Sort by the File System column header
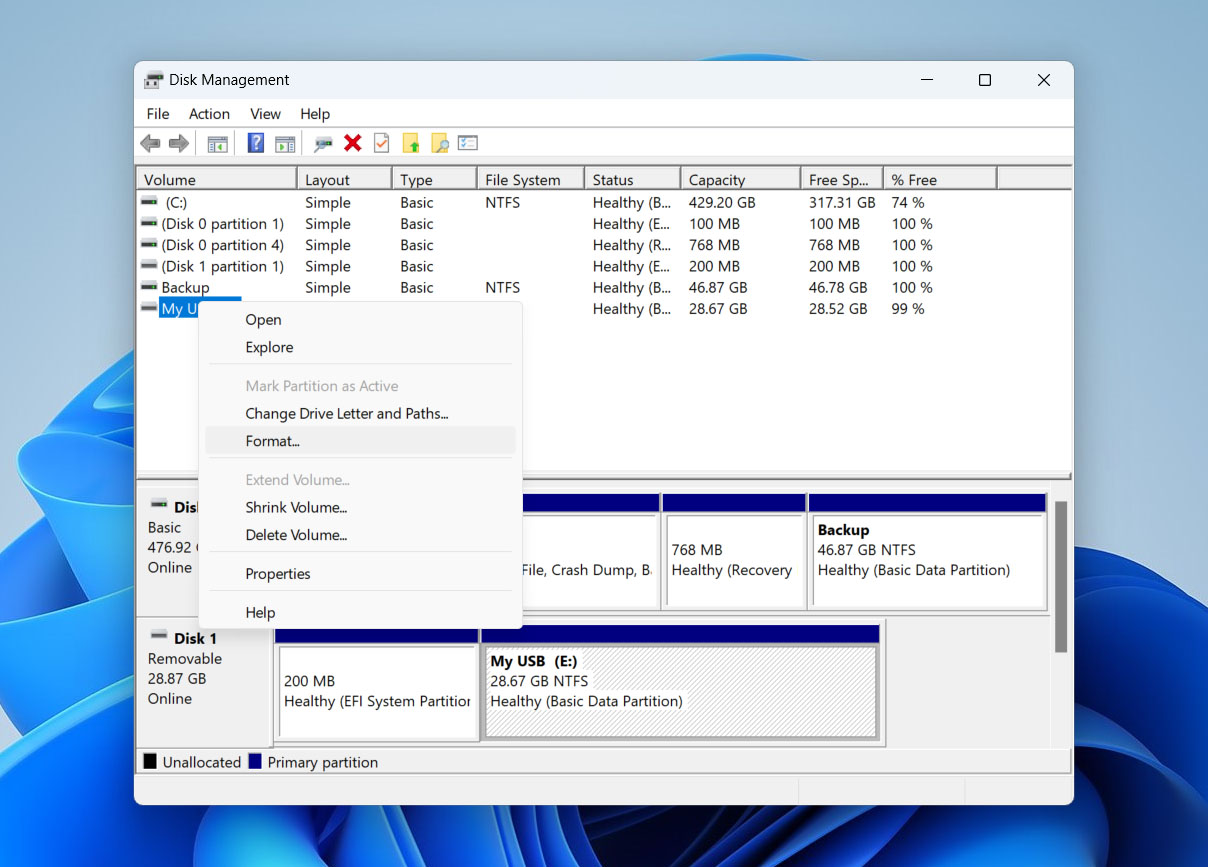The width and height of the screenshot is (1208, 867). coord(522,180)
